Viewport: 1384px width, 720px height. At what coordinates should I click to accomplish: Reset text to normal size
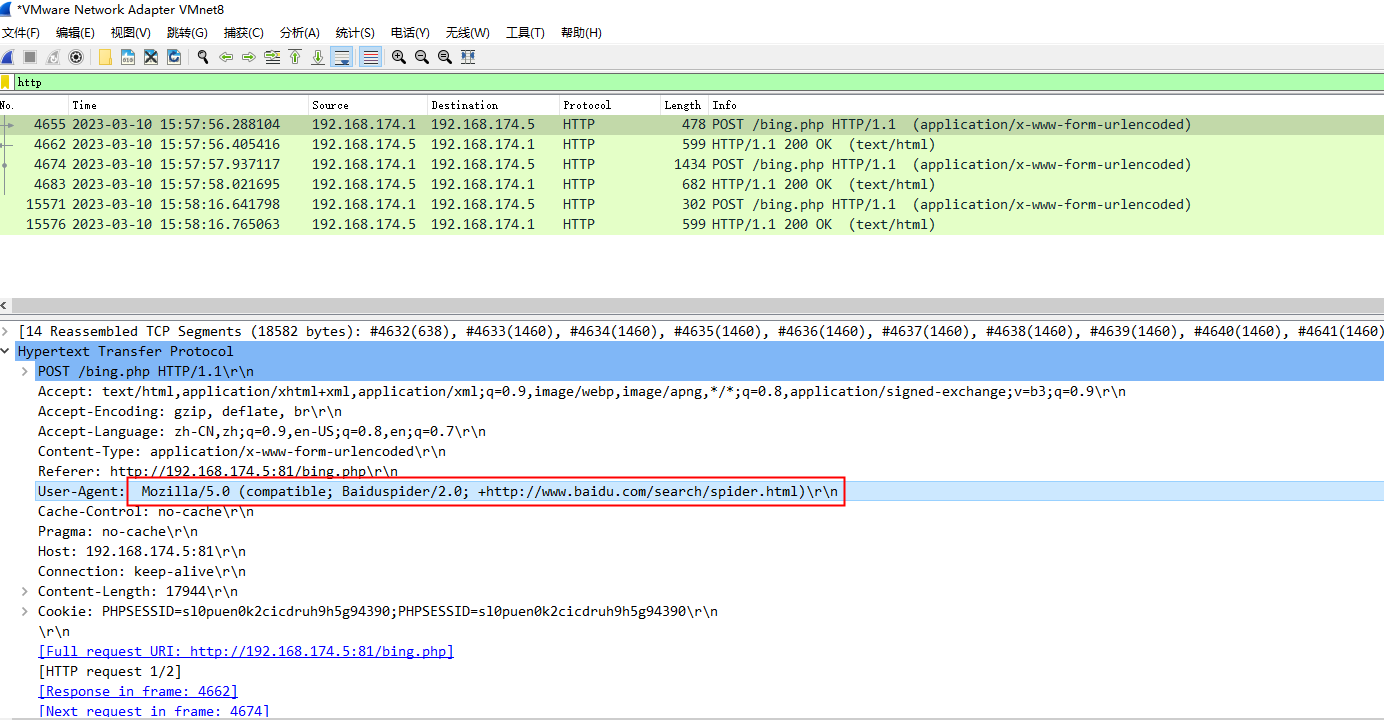(x=445, y=57)
